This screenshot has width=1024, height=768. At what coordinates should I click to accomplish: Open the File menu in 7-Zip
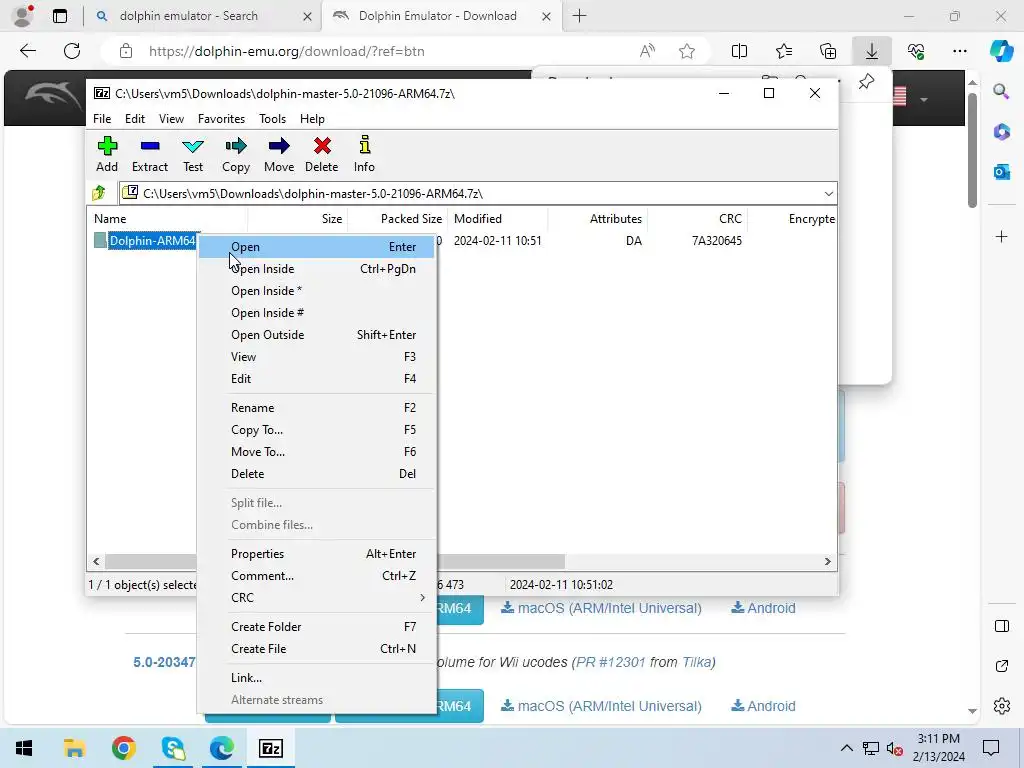point(102,119)
